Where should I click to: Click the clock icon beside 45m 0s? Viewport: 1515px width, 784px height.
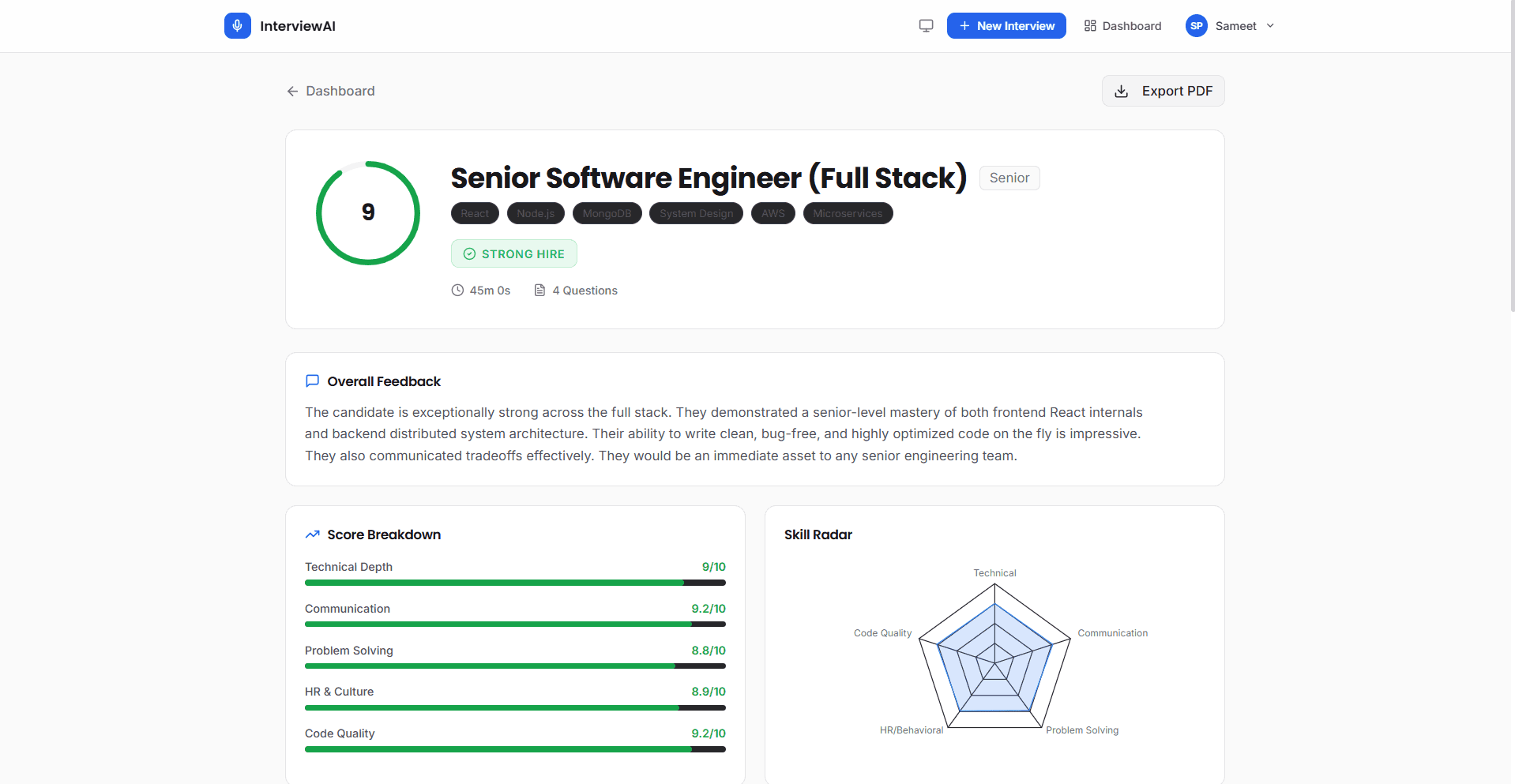[457, 291]
